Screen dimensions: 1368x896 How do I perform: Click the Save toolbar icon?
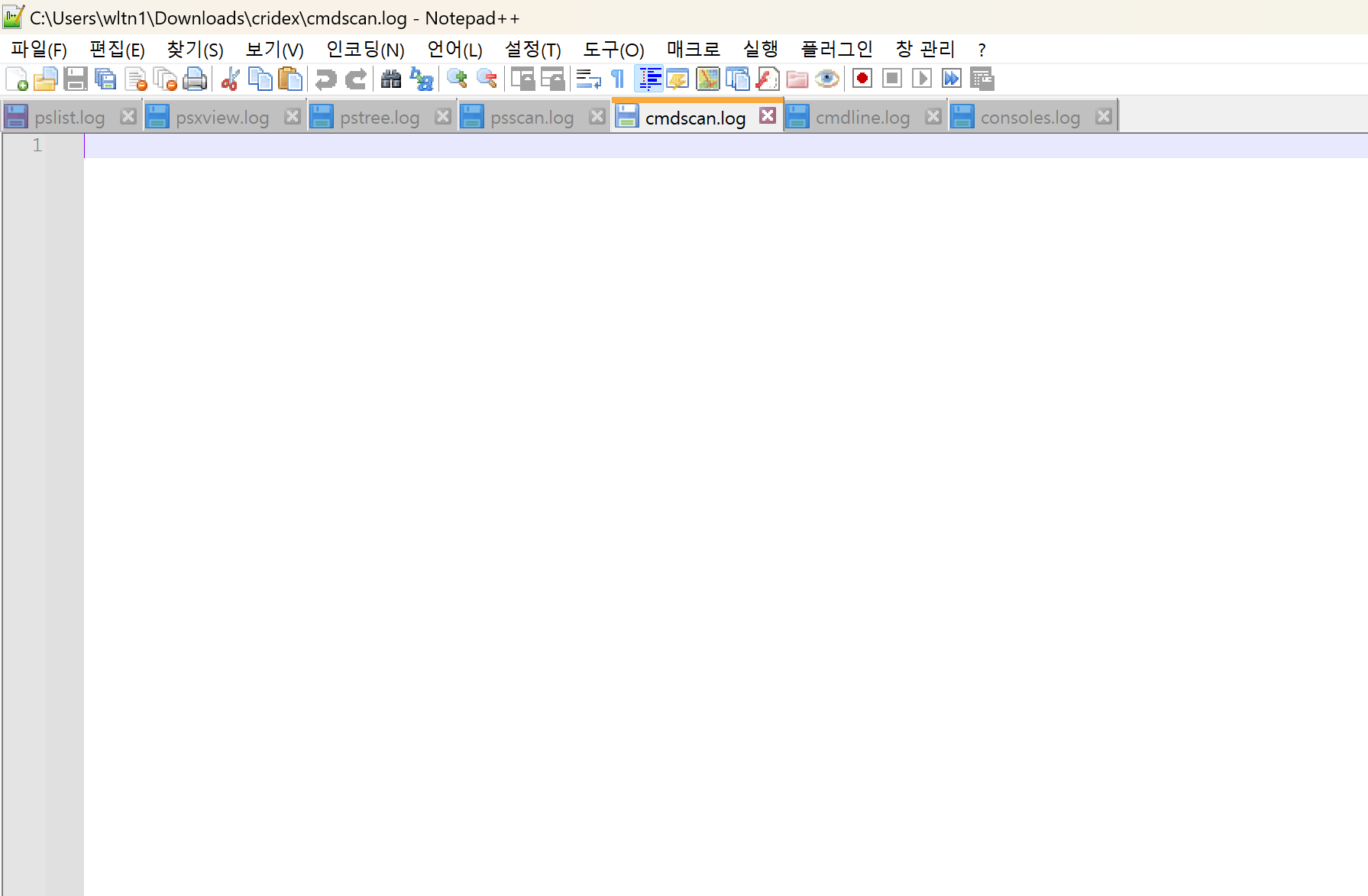[76, 79]
